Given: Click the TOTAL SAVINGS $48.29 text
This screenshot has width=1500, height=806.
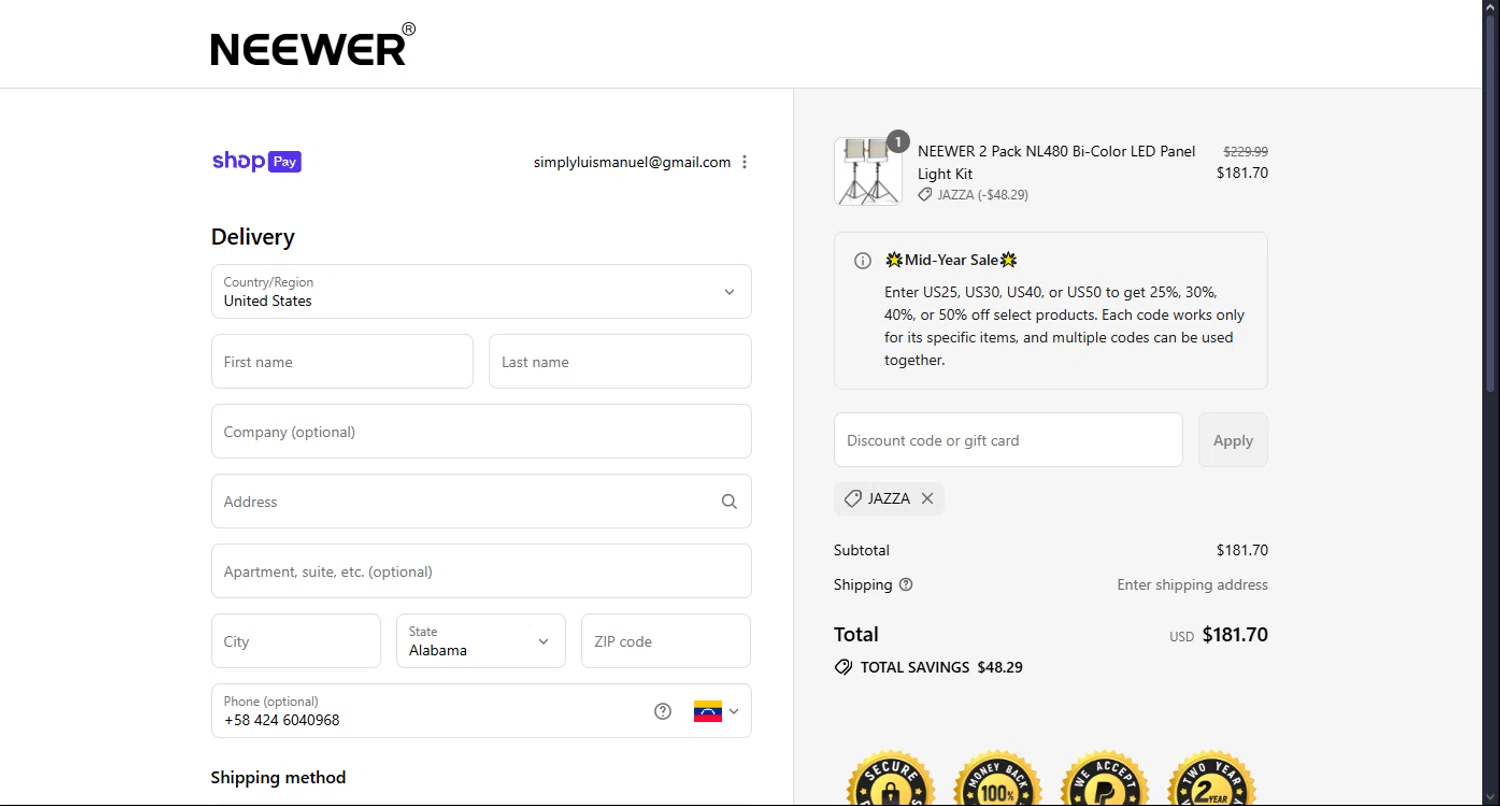Looking at the screenshot, I should 941,667.
